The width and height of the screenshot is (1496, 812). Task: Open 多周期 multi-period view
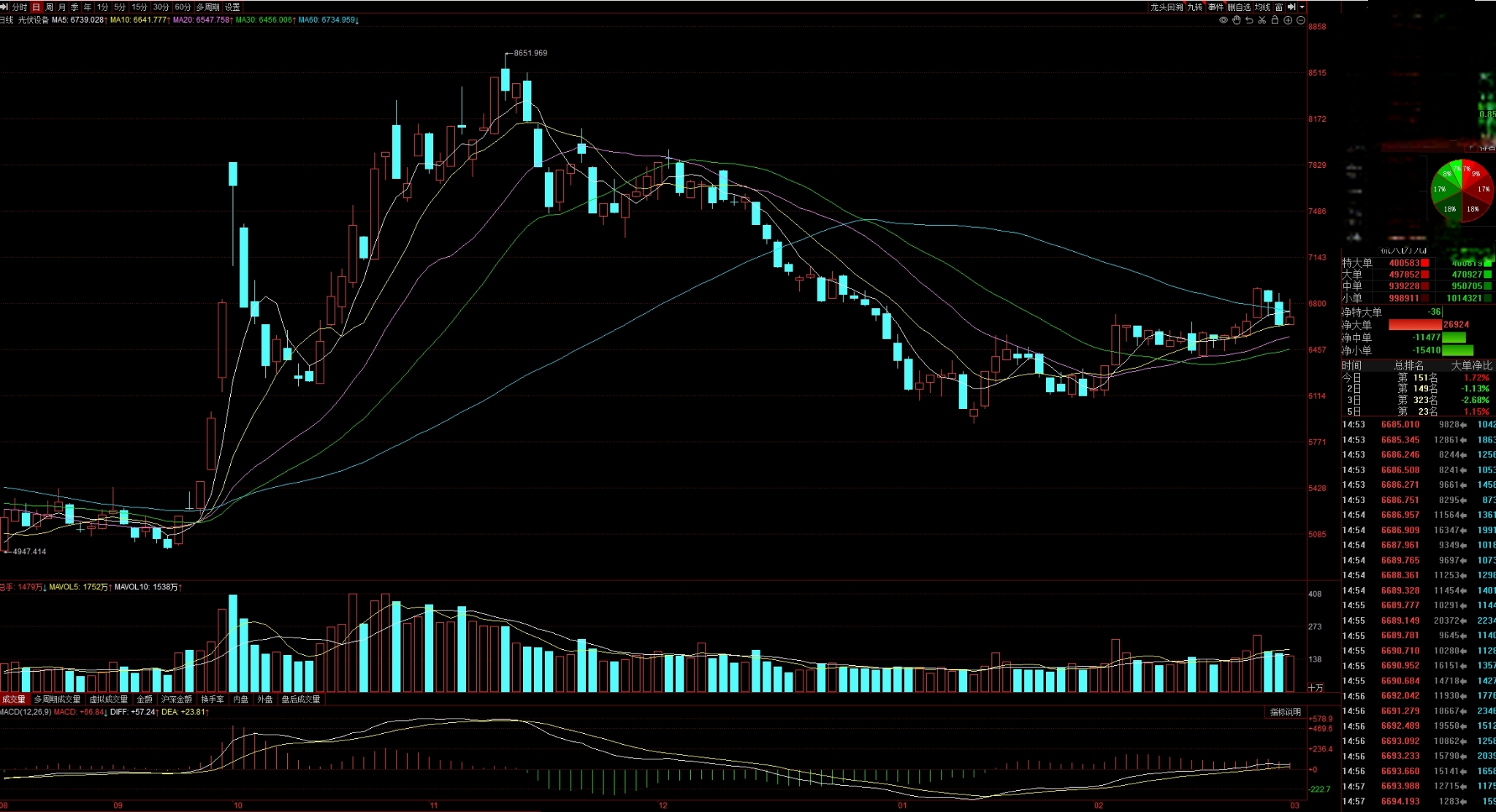[207, 7]
